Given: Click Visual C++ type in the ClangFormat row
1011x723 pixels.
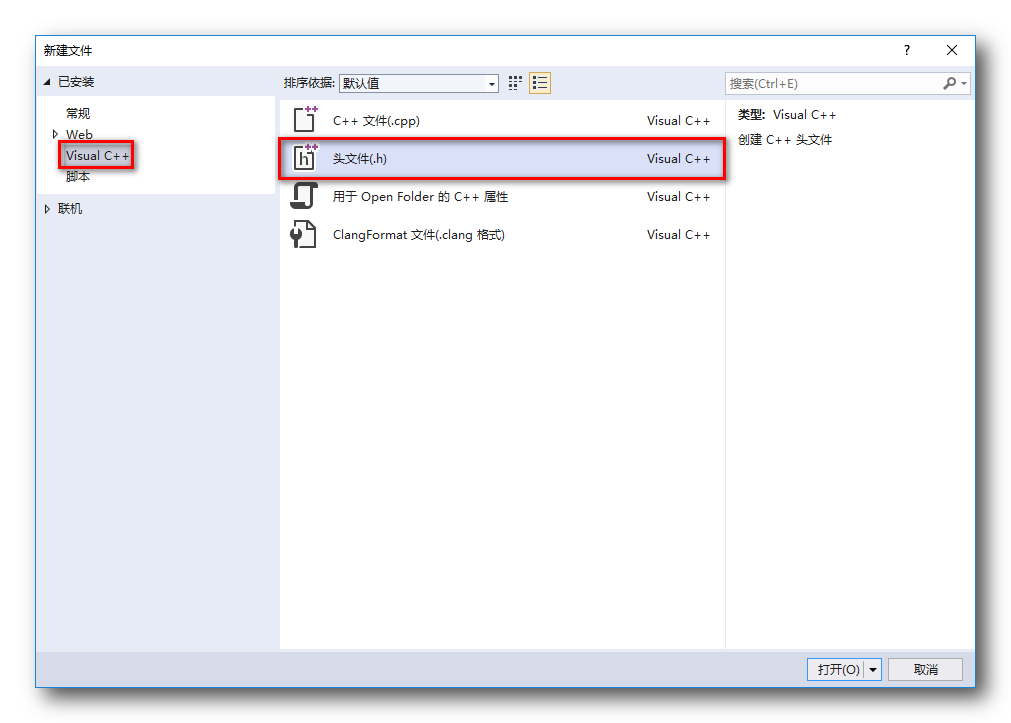Looking at the screenshot, I should coord(678,235).
